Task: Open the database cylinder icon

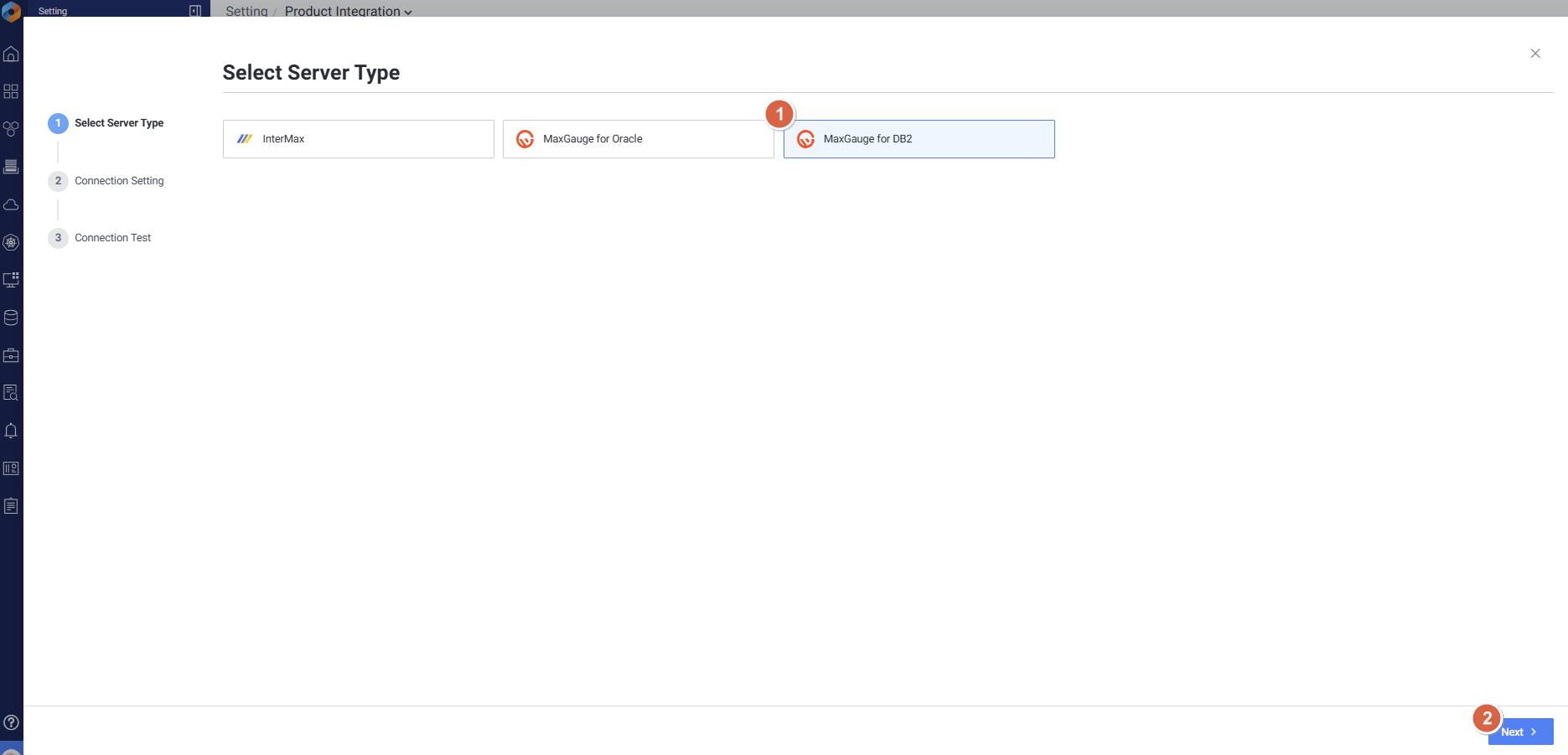Action: pyautogui.click(x=11, y=318)
